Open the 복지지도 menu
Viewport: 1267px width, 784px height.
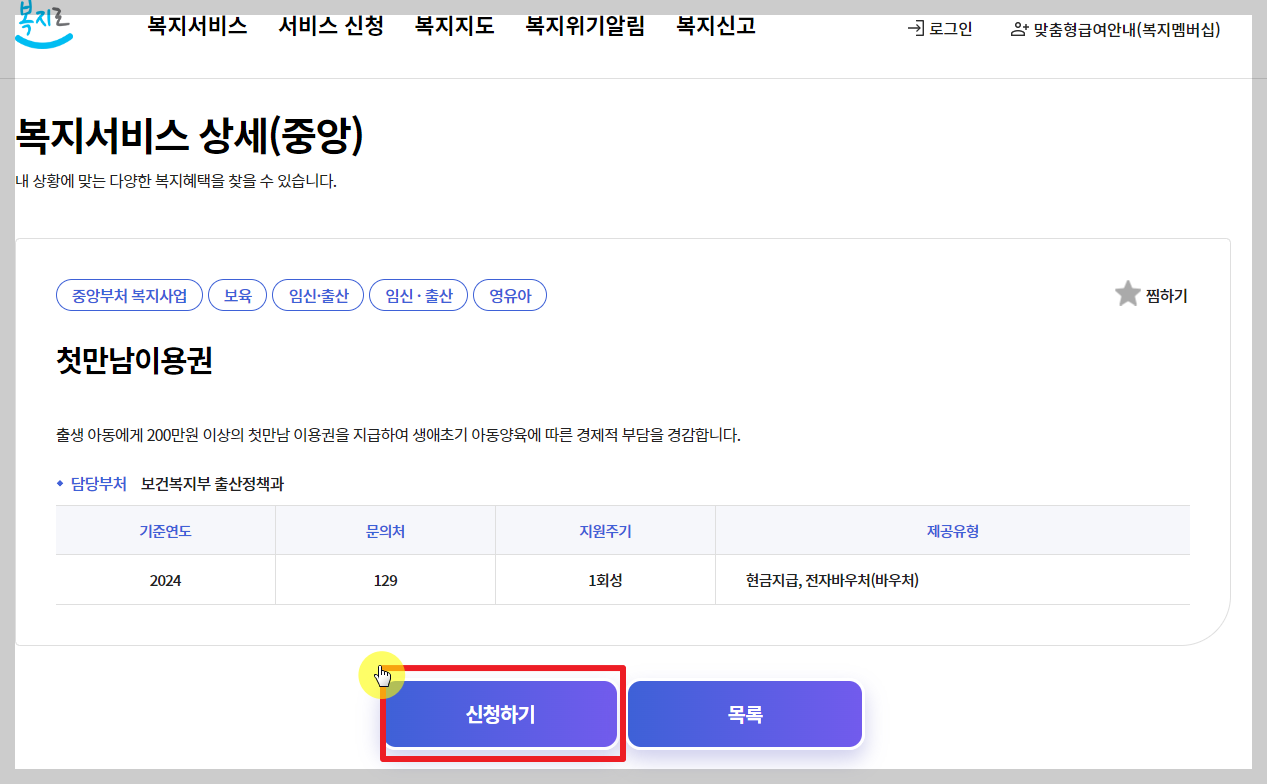455,26
